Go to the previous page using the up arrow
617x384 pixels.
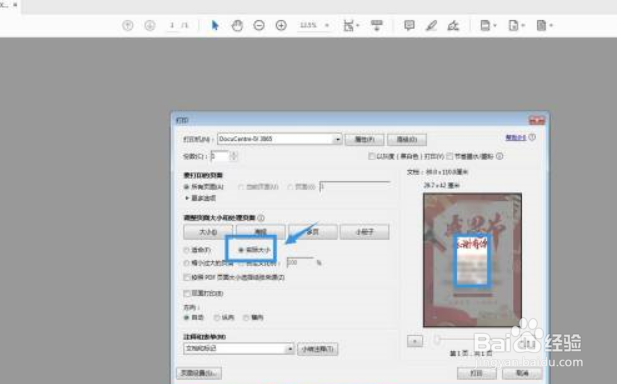(127, 26)
